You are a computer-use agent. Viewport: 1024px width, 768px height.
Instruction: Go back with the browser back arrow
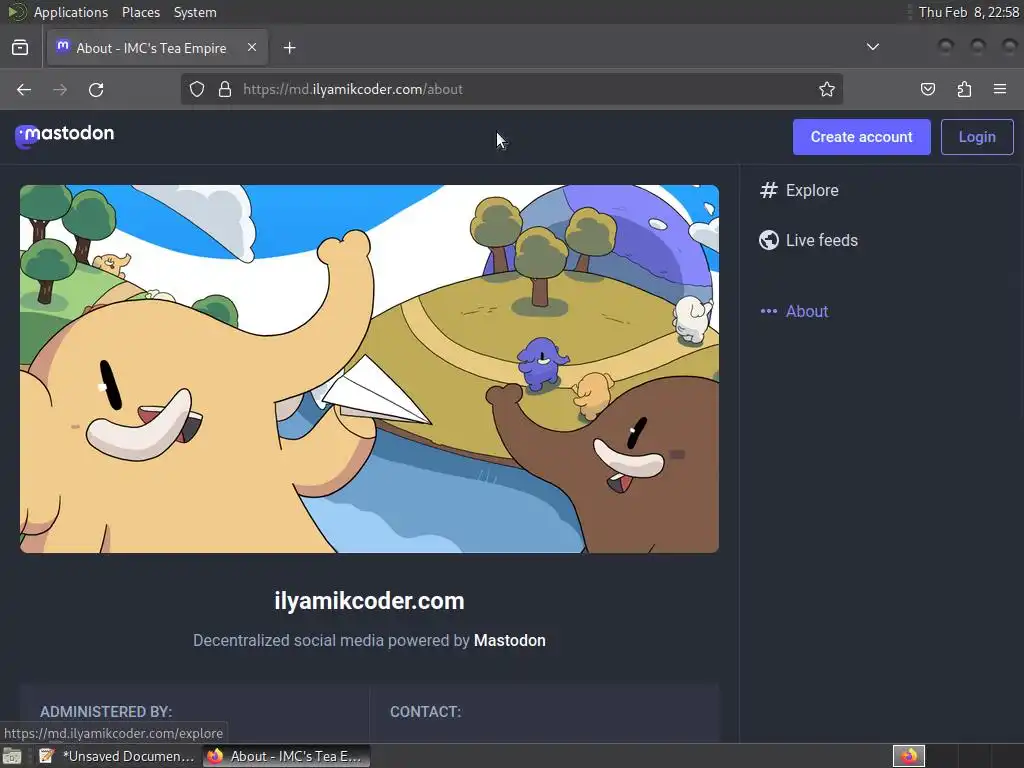click(x=24, y=89)
